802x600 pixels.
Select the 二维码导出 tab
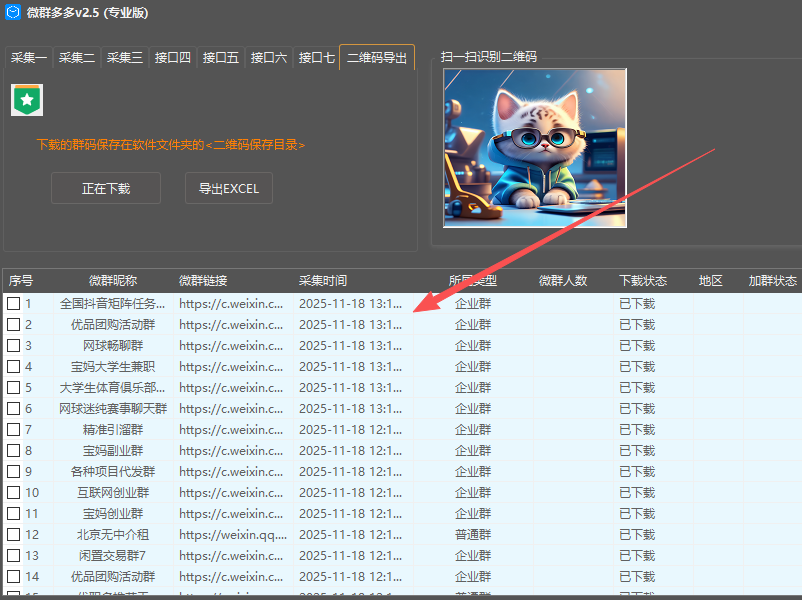point(377,58)
